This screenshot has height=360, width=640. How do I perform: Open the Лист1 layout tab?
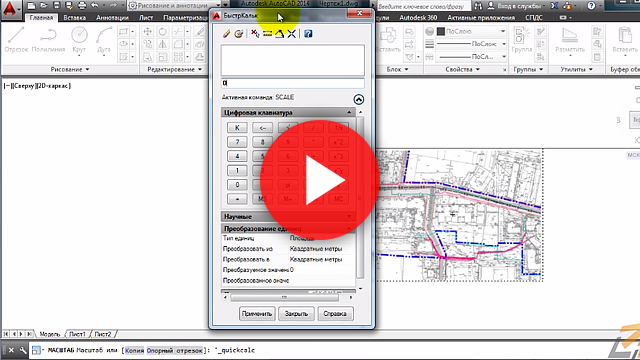click(x=77, y=334)
